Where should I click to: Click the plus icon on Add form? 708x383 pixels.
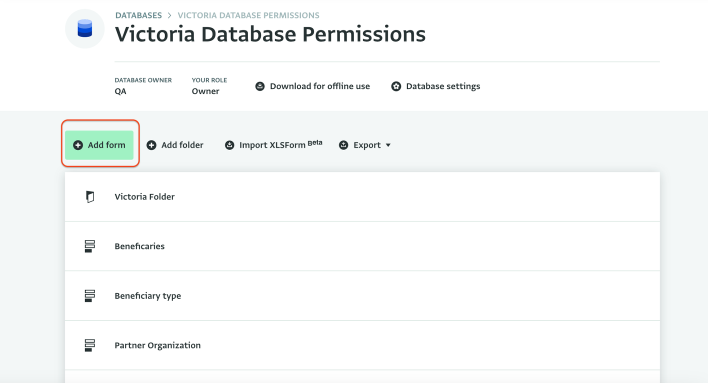[x=78, y=145]
